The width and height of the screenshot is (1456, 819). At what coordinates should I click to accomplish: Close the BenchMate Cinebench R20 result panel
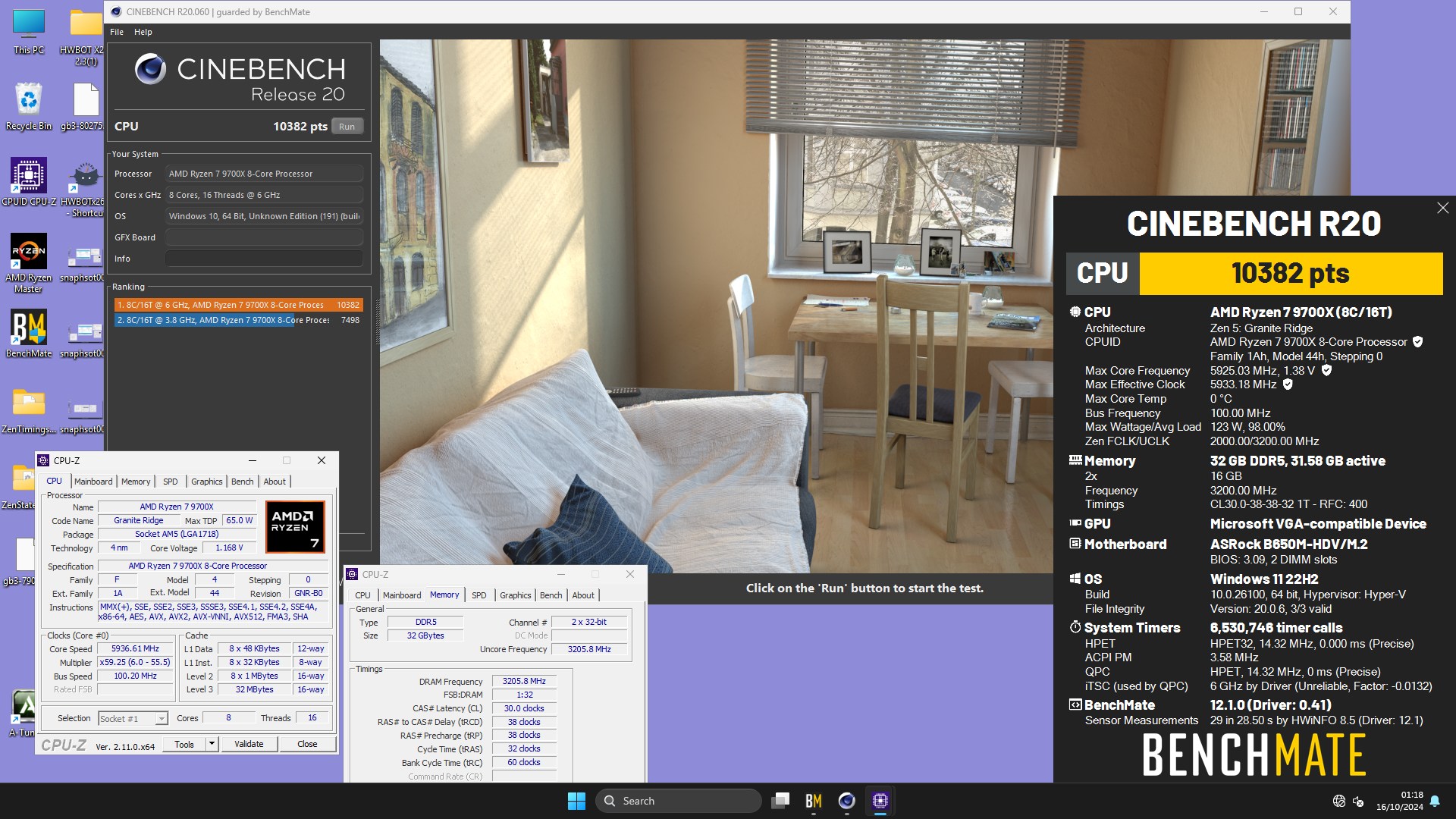[x=1442, y=208]
